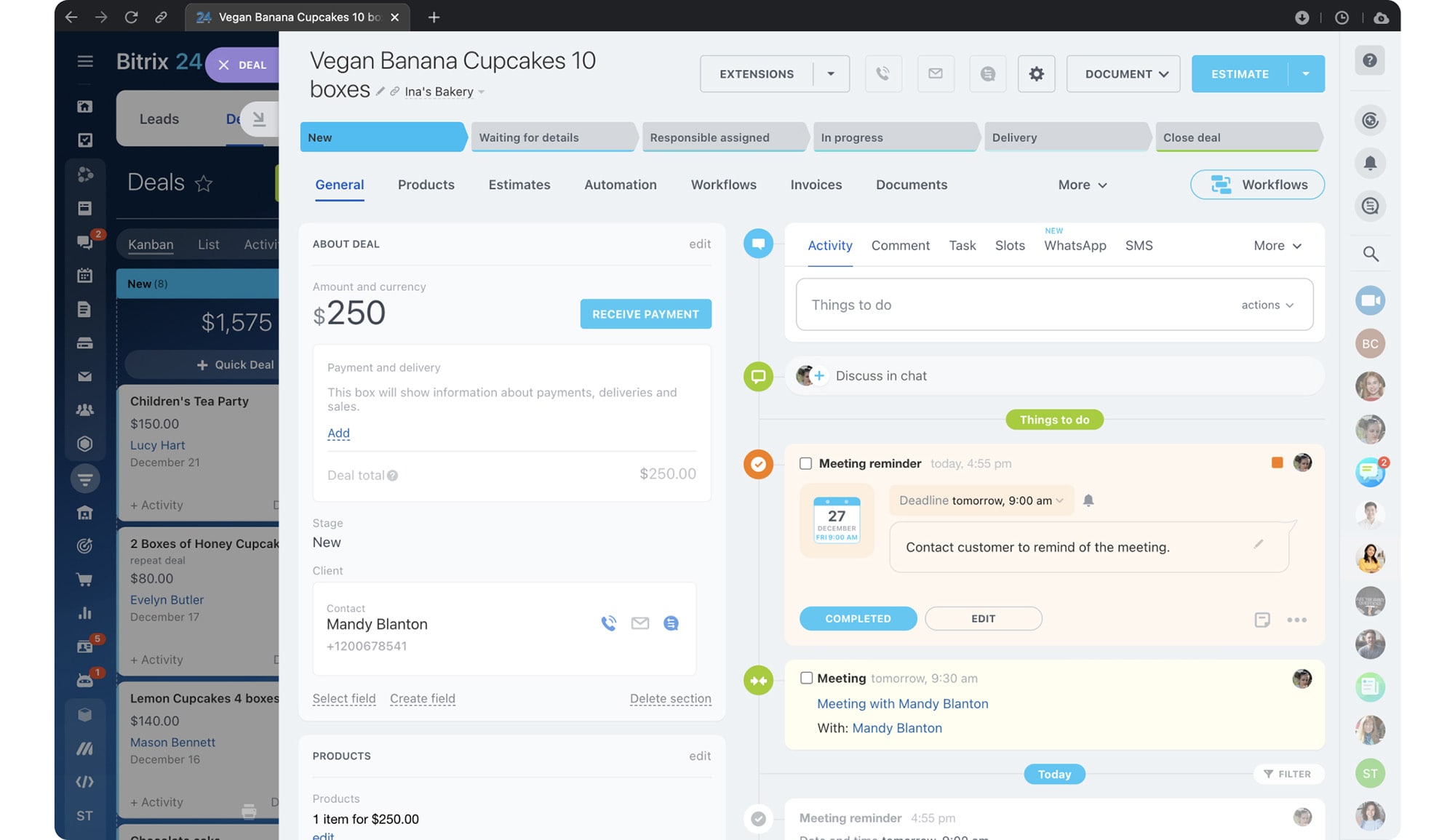This screenshot has height=840, width=1455.
Task: Set deal stage to Waiting for details
Action: 553,137
